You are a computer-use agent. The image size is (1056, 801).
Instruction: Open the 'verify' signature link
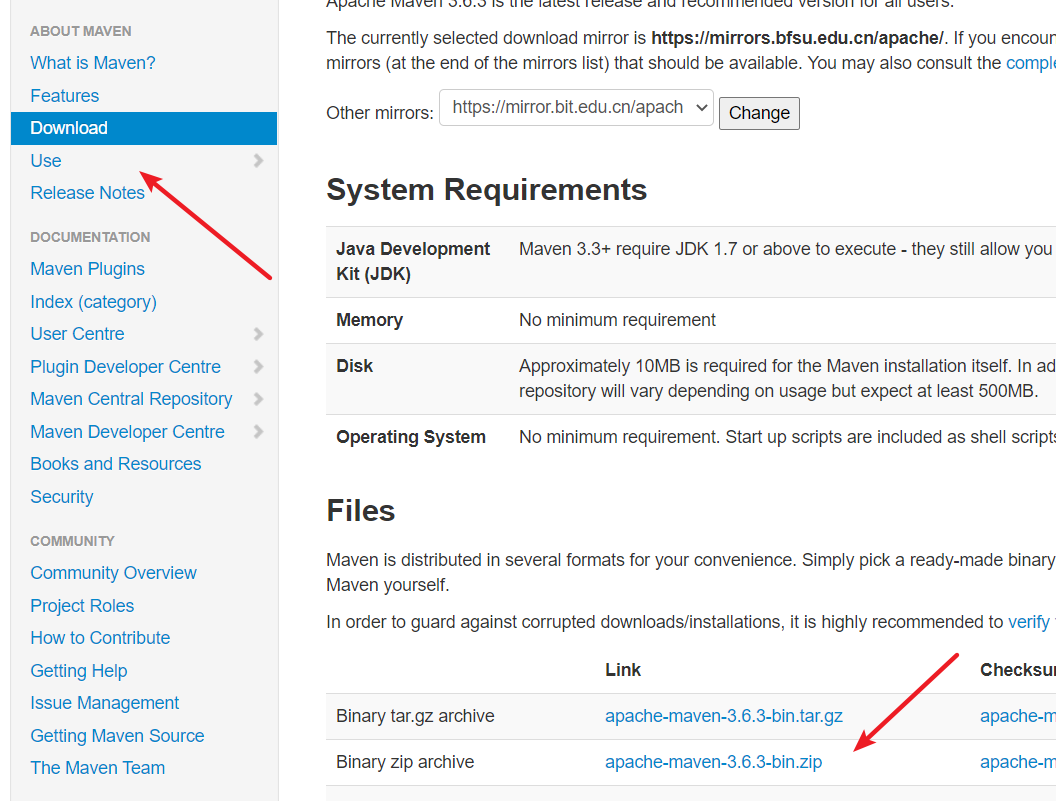pyautogui.click(x=1028, y=622)
